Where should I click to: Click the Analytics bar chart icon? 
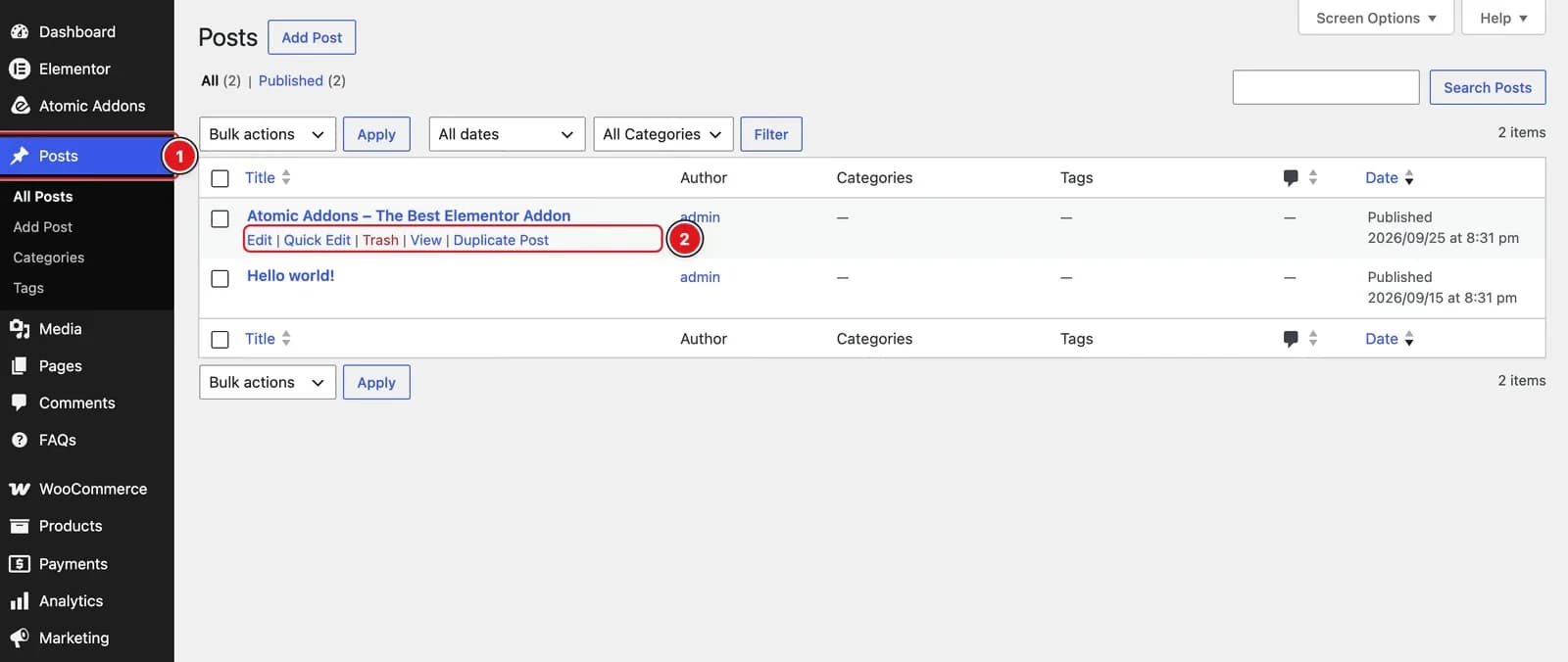[x=19, y=601]
